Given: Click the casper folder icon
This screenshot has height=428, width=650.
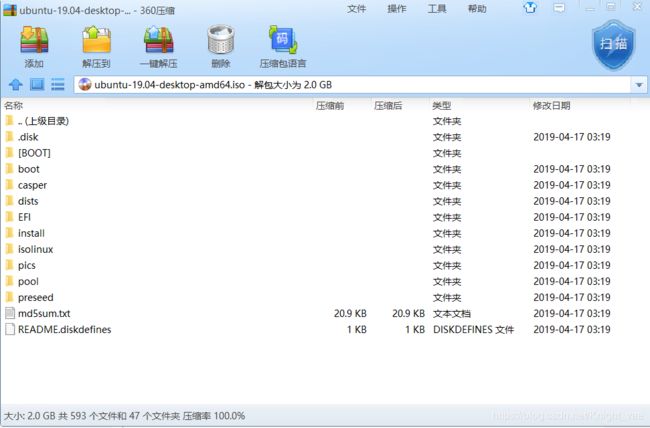Looking at the screenshot, I should [10, 185].
